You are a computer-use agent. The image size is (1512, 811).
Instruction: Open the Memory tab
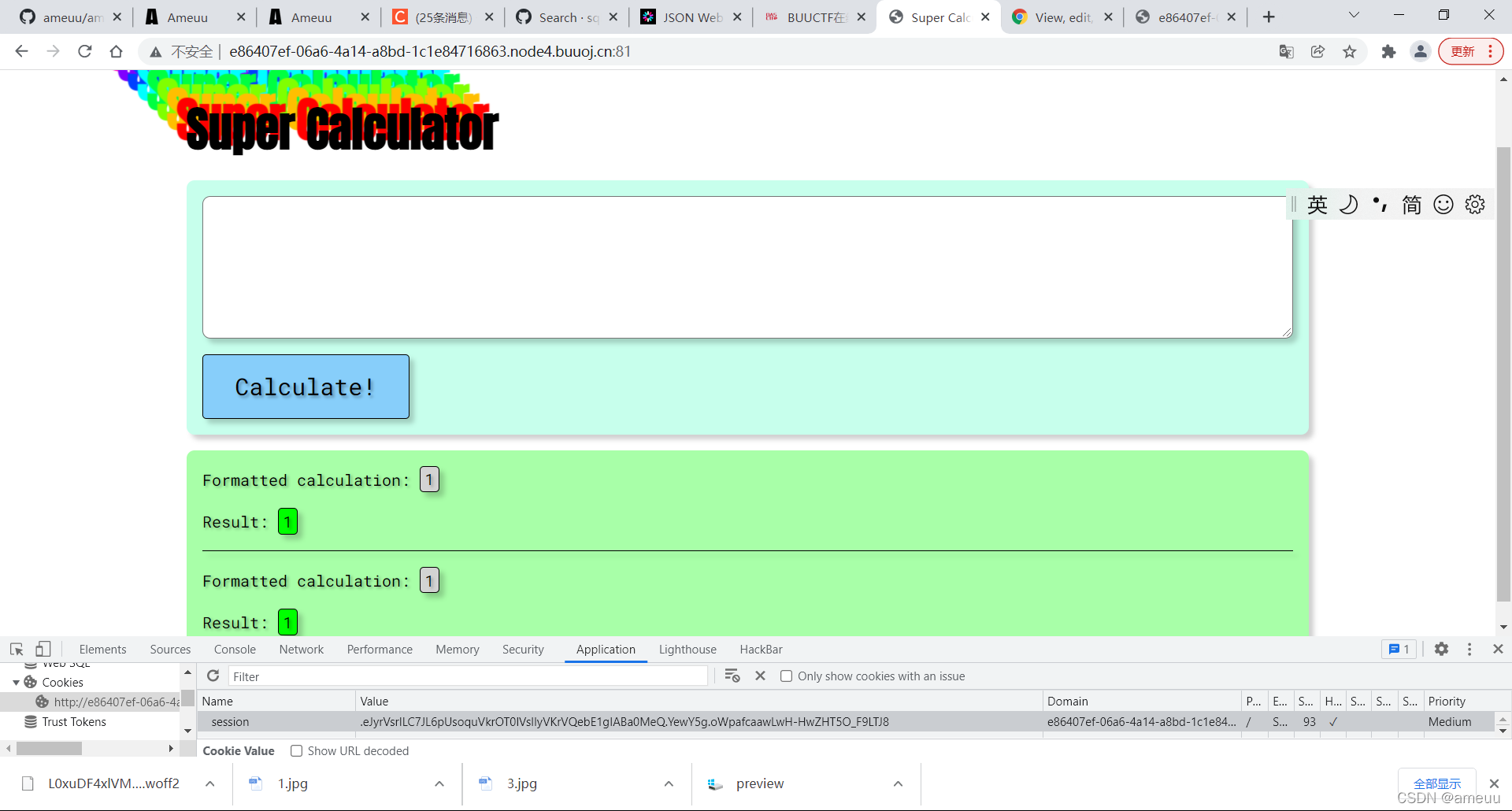pos(458,649)
